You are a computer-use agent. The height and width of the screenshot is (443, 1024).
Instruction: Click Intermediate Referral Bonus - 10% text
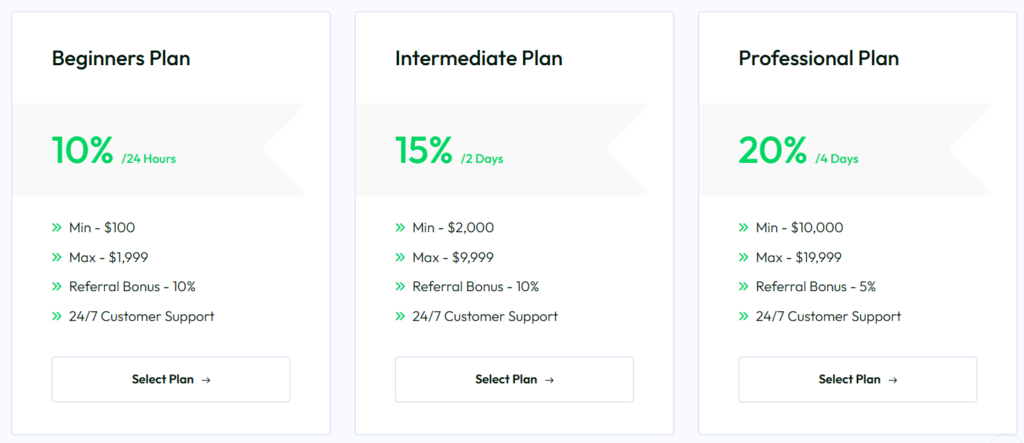(x=475, y=287)
